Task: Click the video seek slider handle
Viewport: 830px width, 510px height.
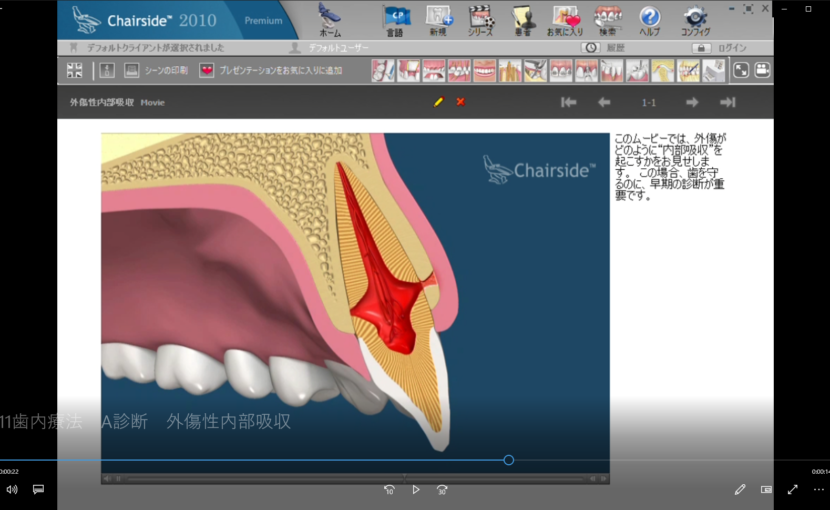Action: (x=509, y=460)
